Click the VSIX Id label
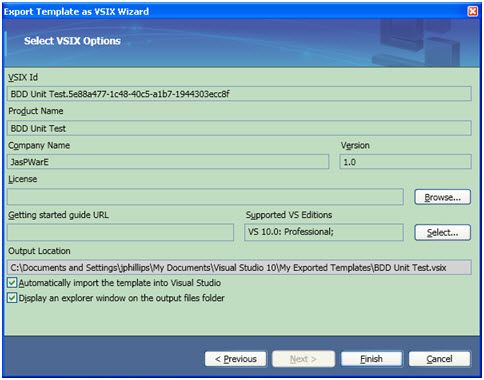 (23, 77)
